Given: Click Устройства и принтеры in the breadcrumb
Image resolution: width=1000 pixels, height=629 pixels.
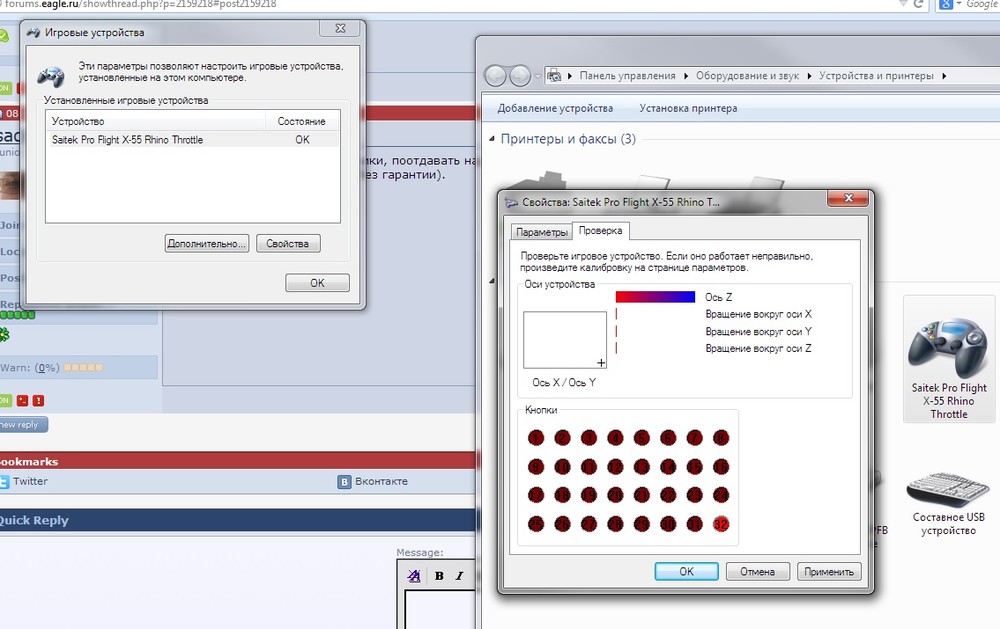Looking at the screenshot, I should 876,75.
